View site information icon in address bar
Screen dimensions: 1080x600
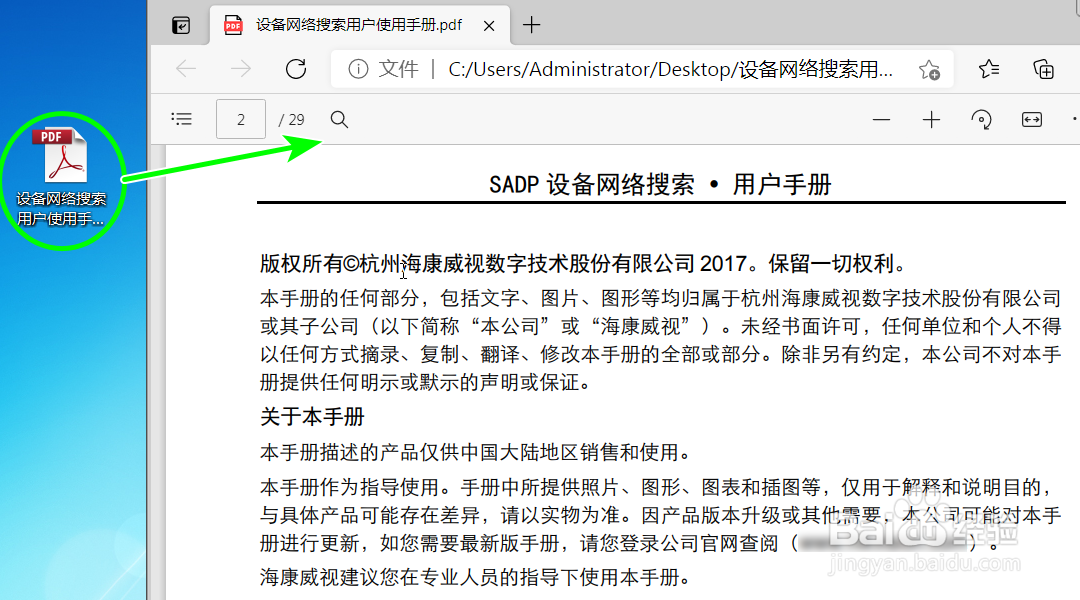click(x=358, y=69)
